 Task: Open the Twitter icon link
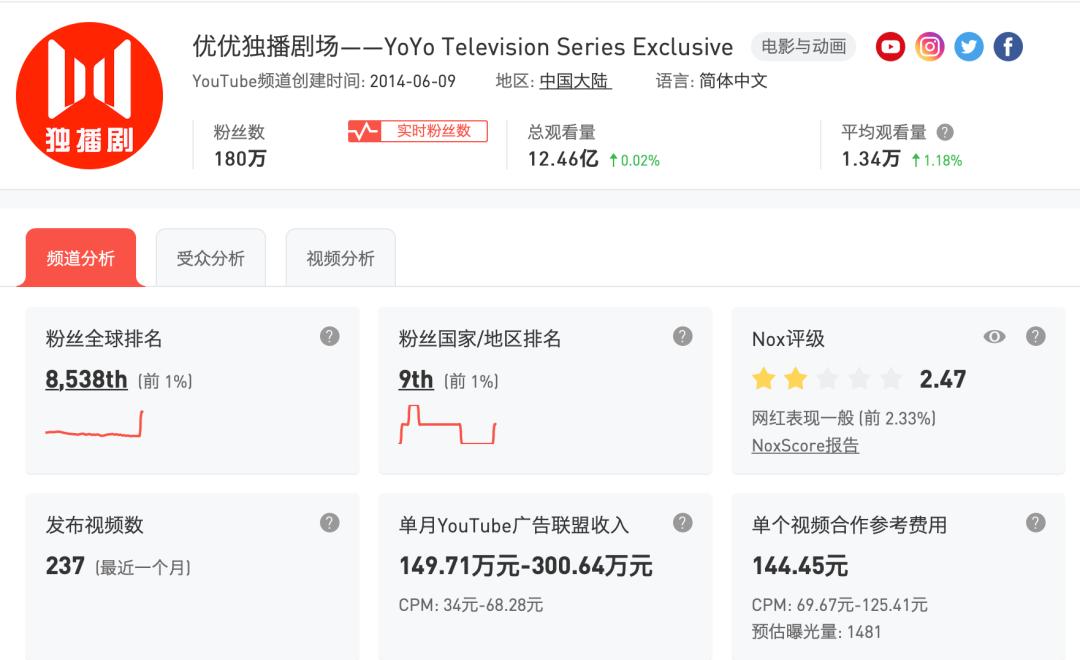coord(969,46)
